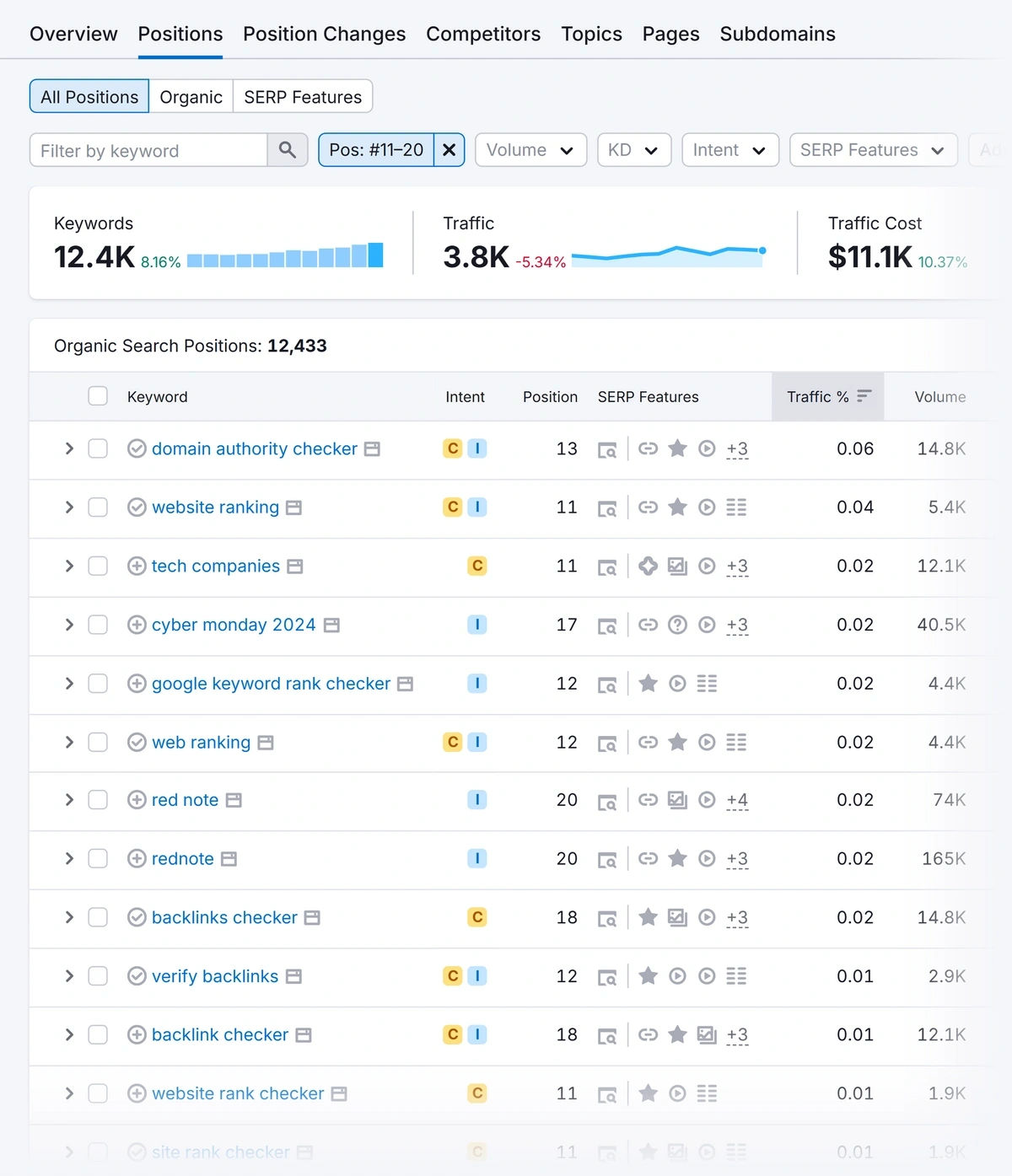Click verified icon beside website ranking
The height and width of the screenshot is (1176, 1012).
[137, 507]
